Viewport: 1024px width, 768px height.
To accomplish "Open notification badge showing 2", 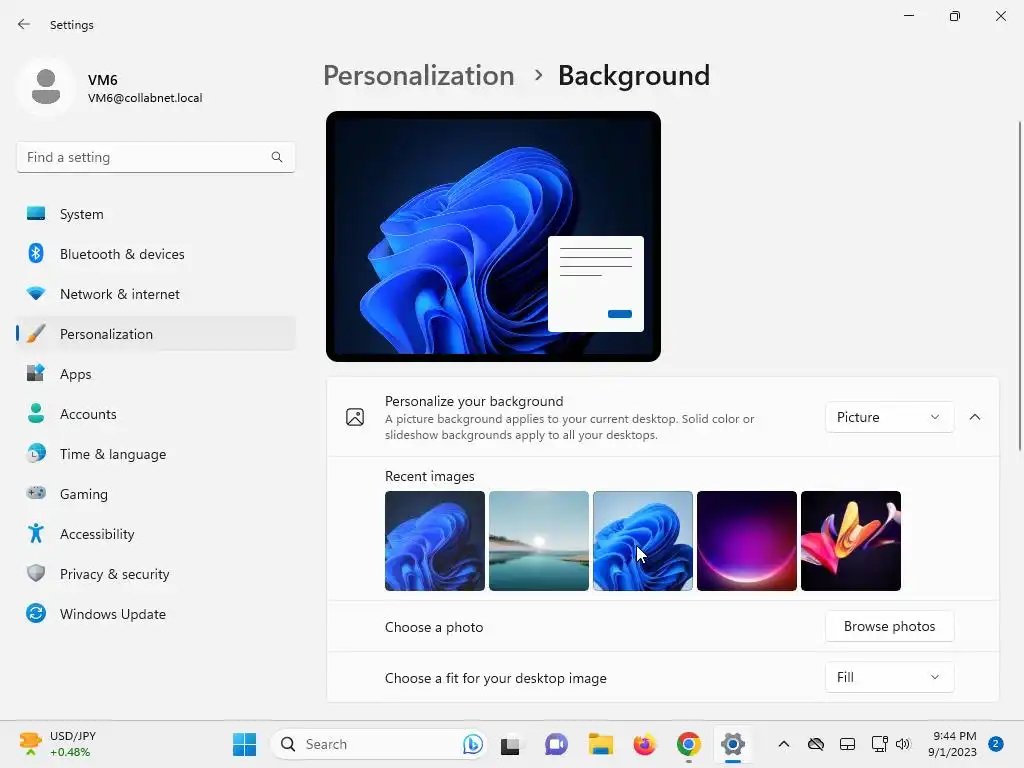I will pyautogui.click(x=995, y=744).
